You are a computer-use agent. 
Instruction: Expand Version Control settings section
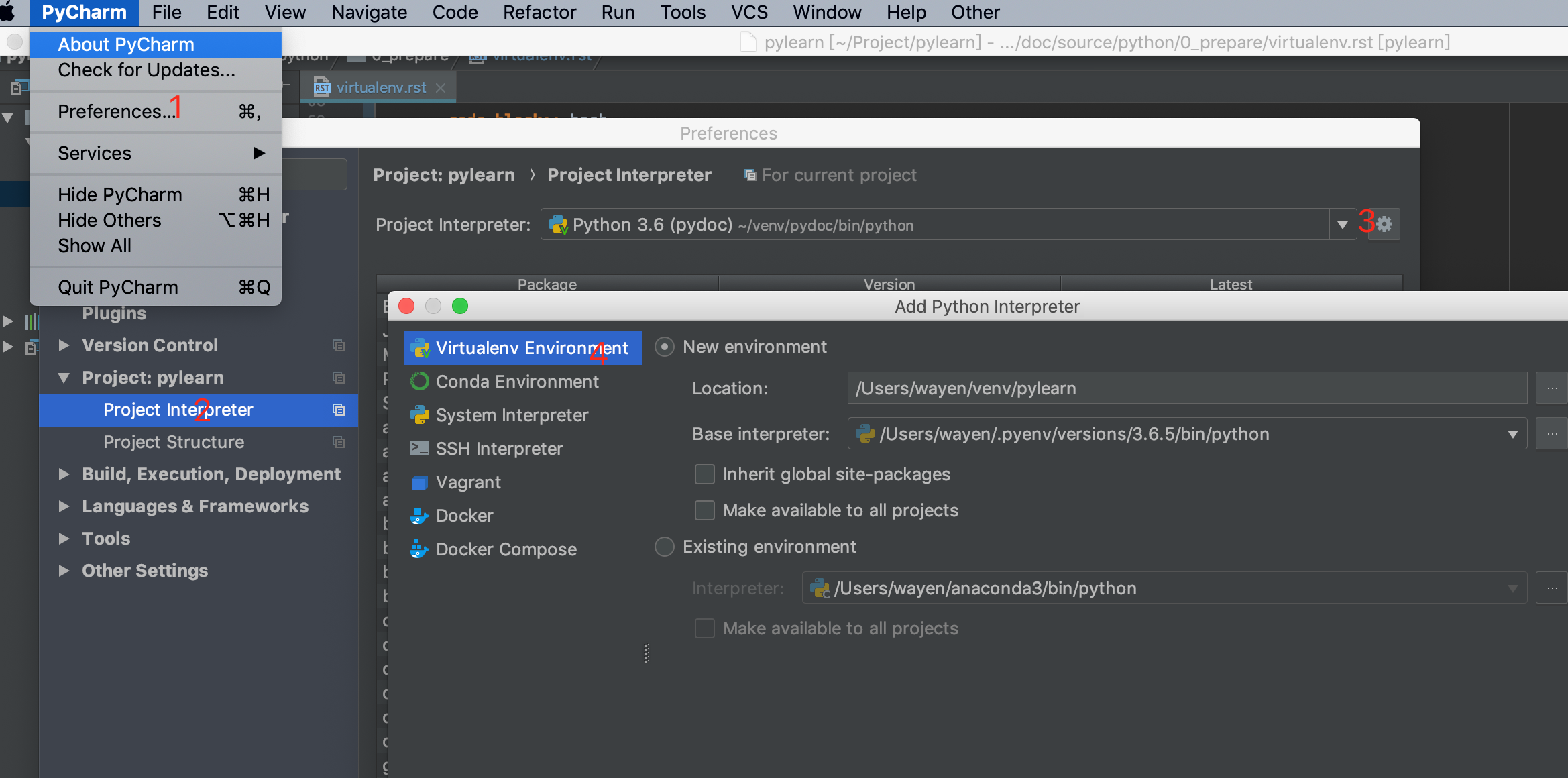[x=64, y=345]
